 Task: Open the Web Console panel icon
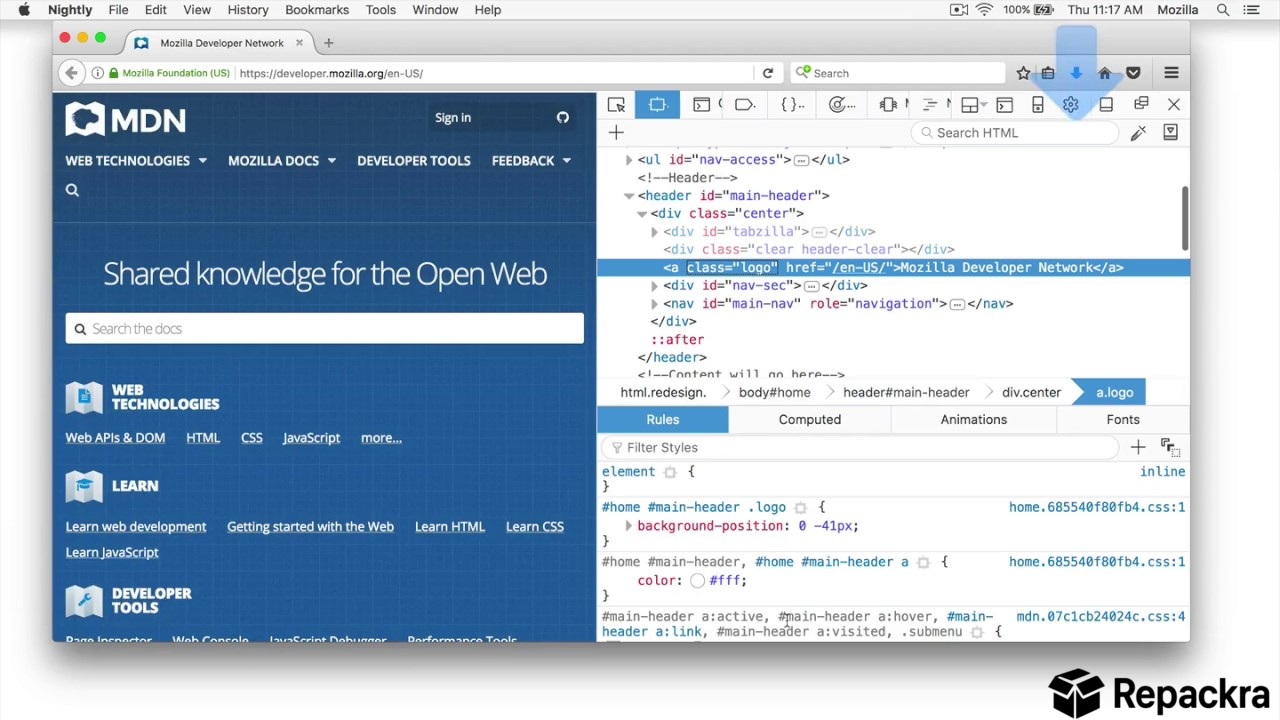point(702,105)
